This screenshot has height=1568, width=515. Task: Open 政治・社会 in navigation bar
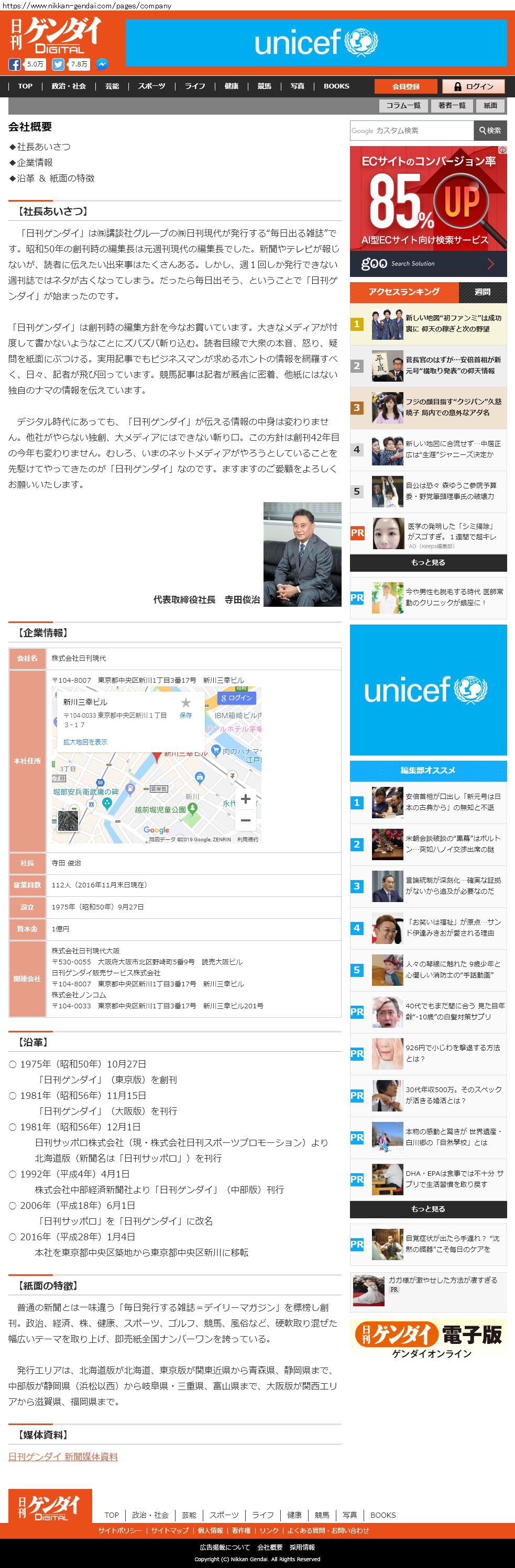point(69,86)
